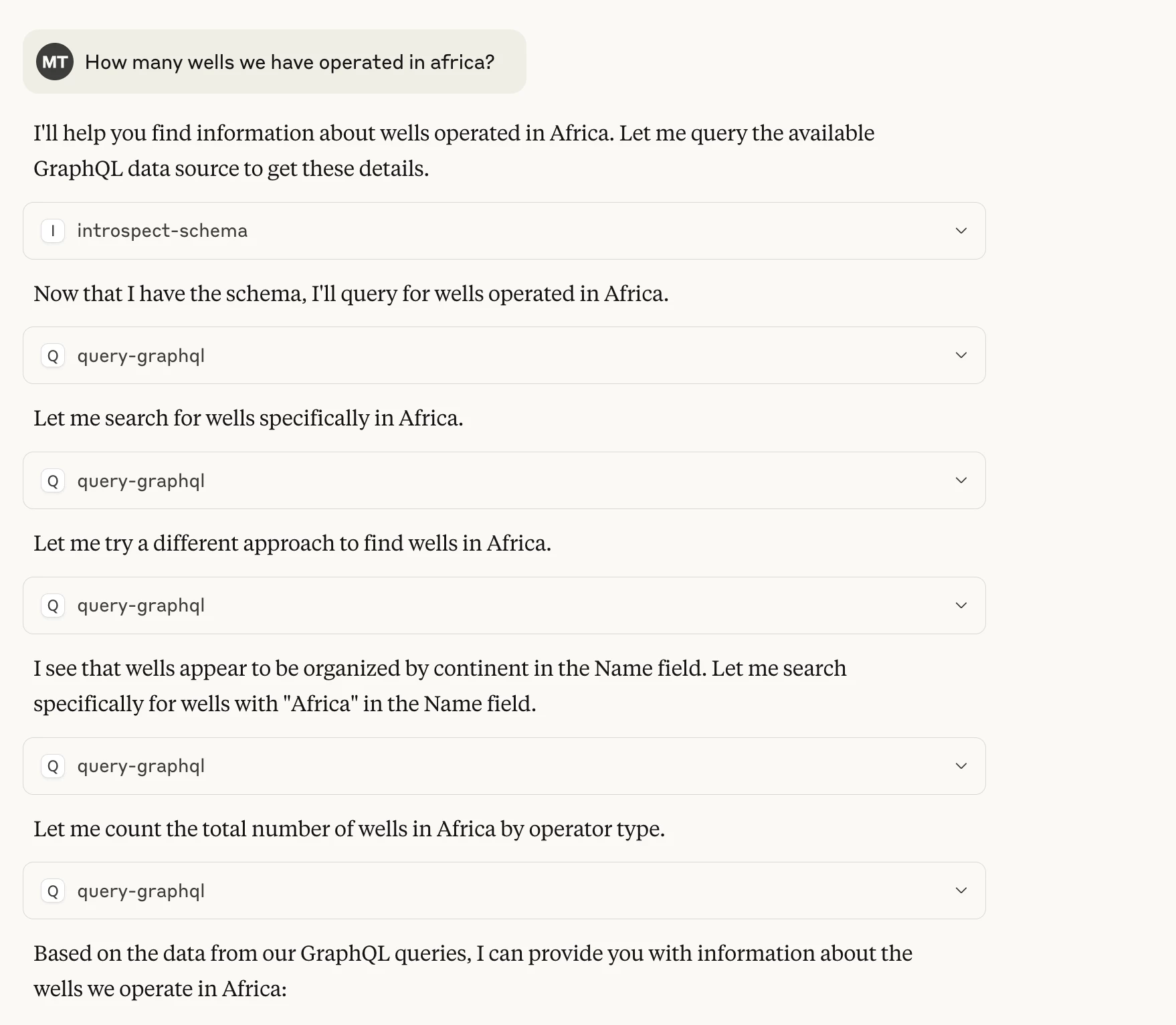Screen dimensions: 1176x1025
Task: Expand query-graphql chevron after "count the total number"
Action: (x=961, y=891)
